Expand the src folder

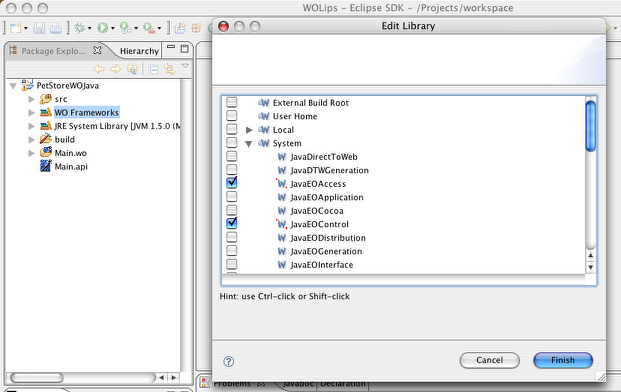pos(32,99)
